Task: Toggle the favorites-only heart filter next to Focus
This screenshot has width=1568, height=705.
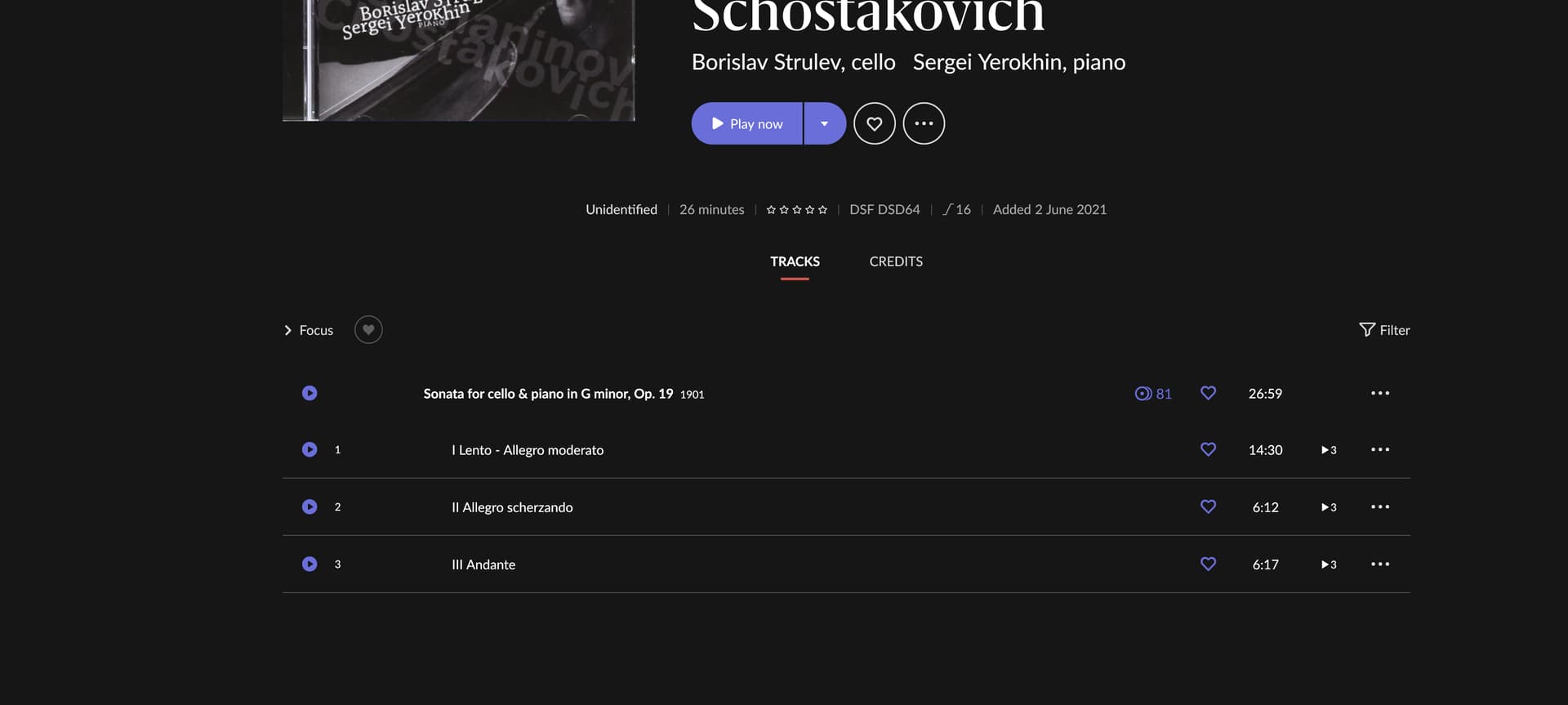Action: click(368, 330)
